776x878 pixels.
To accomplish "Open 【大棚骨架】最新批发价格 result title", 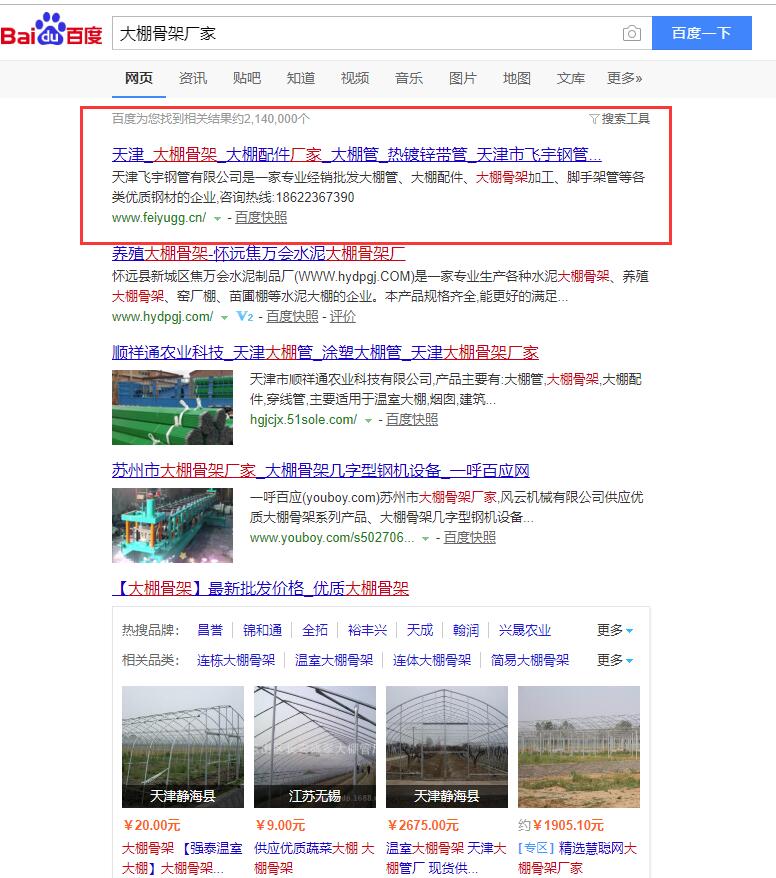I will (x=260, y=589).
